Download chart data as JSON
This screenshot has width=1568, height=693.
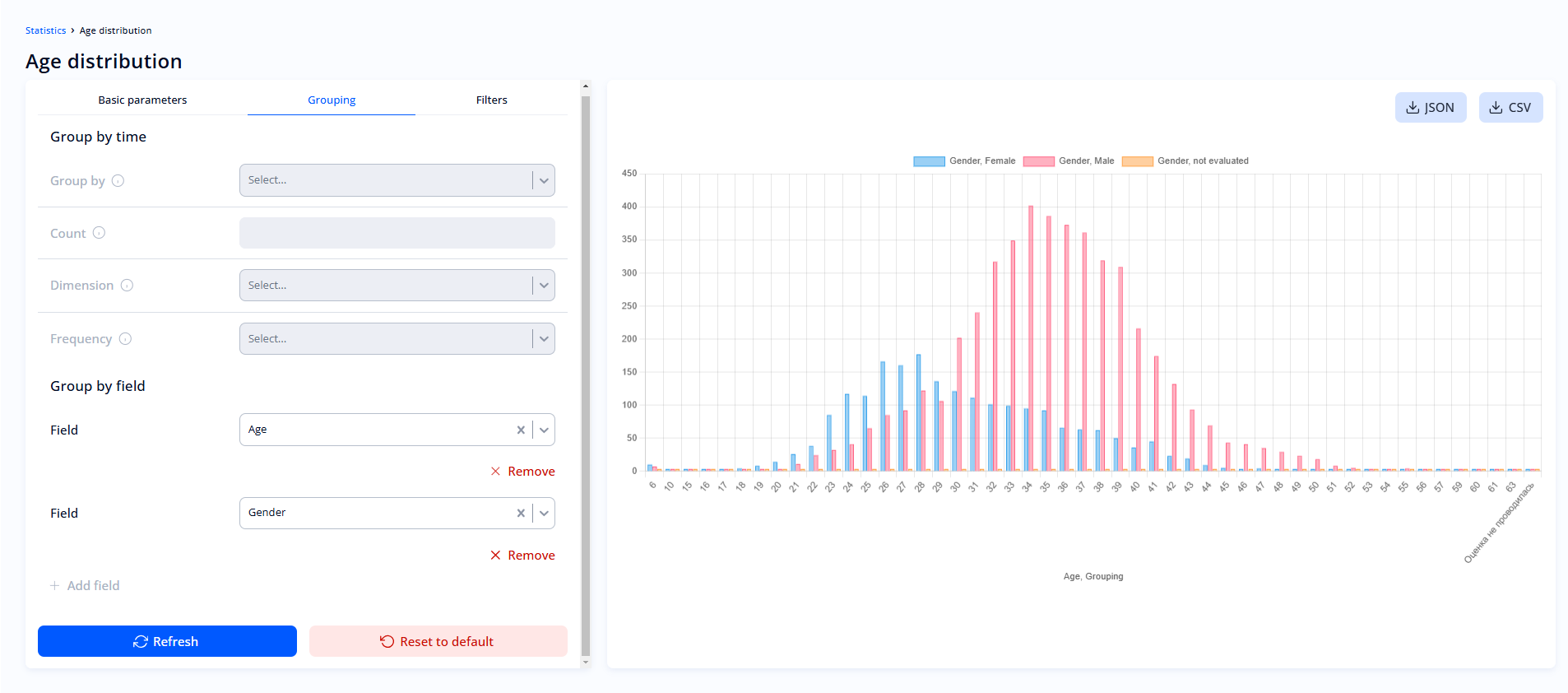click(x=1430, y=108)
